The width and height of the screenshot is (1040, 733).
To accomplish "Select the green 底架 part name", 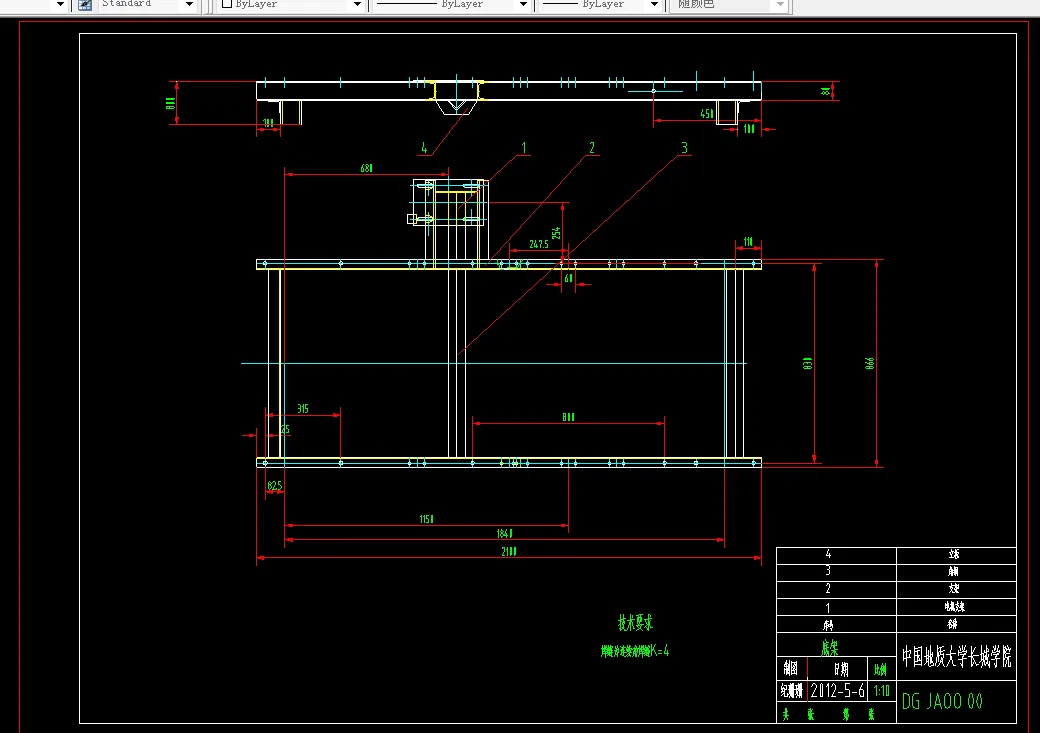I will [829, 647].
